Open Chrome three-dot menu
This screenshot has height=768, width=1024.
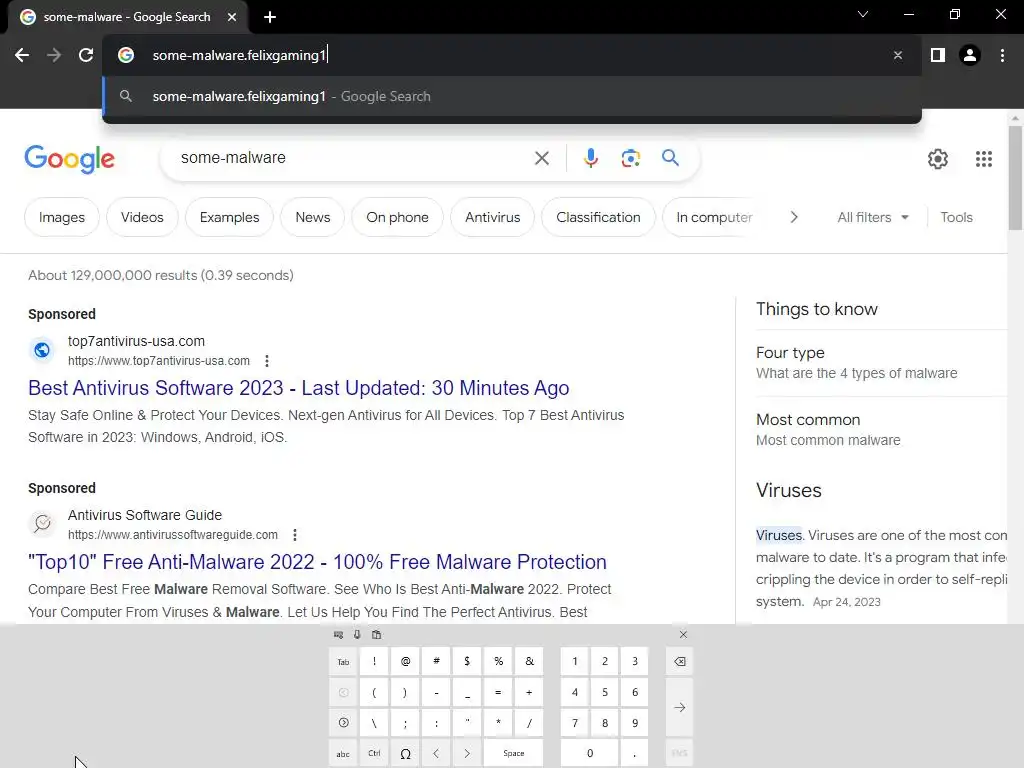coord(1002,56)
